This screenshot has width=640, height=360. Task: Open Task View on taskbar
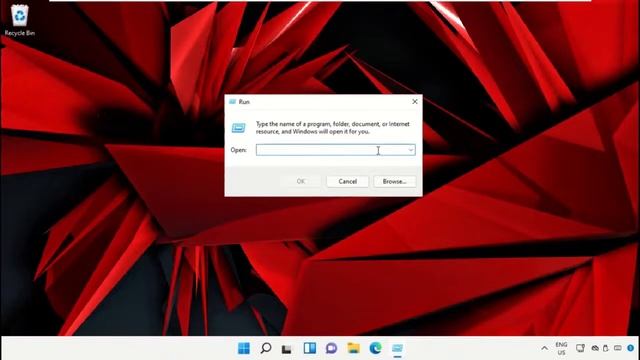coord(287,349)
